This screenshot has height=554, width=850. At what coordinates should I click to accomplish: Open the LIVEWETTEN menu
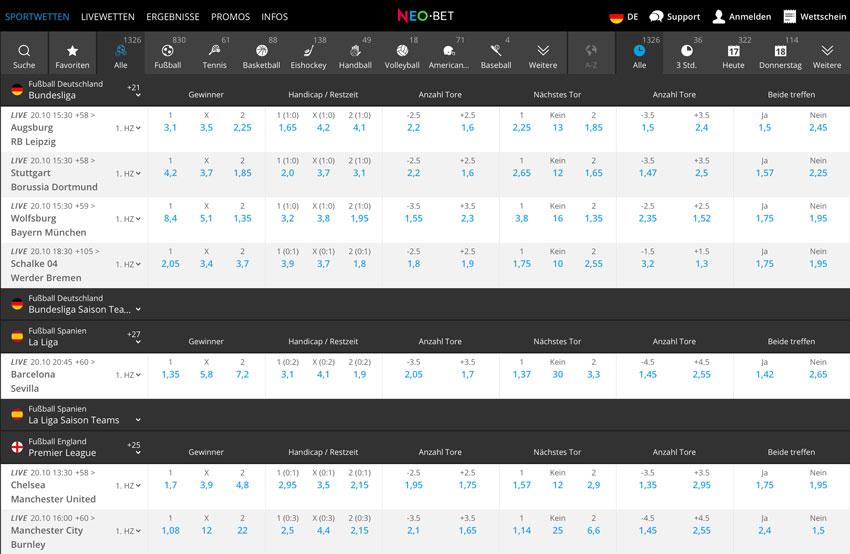tap(108, 17)
